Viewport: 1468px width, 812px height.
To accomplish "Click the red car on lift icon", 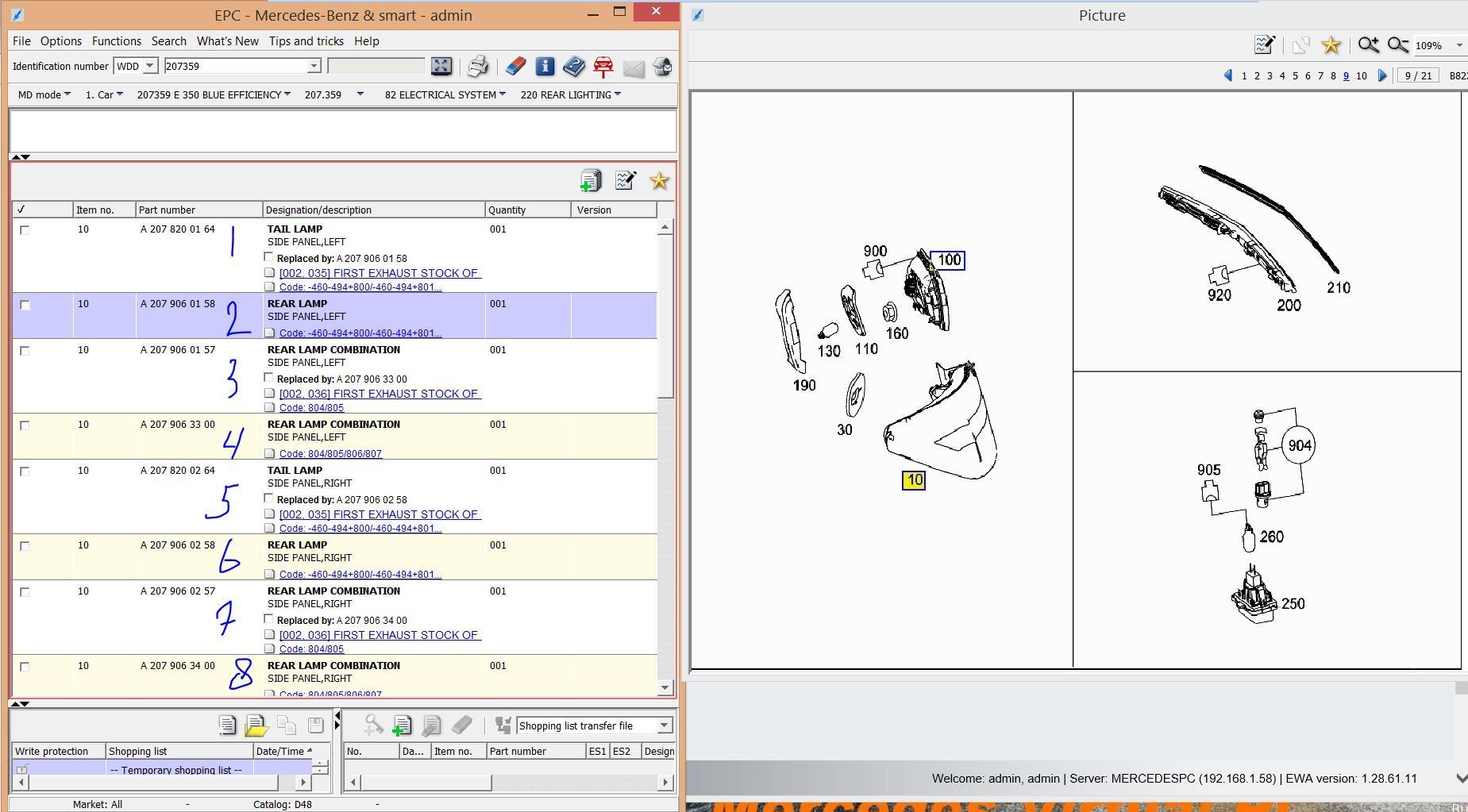I will pyautogui.click(x=603, y=67).
